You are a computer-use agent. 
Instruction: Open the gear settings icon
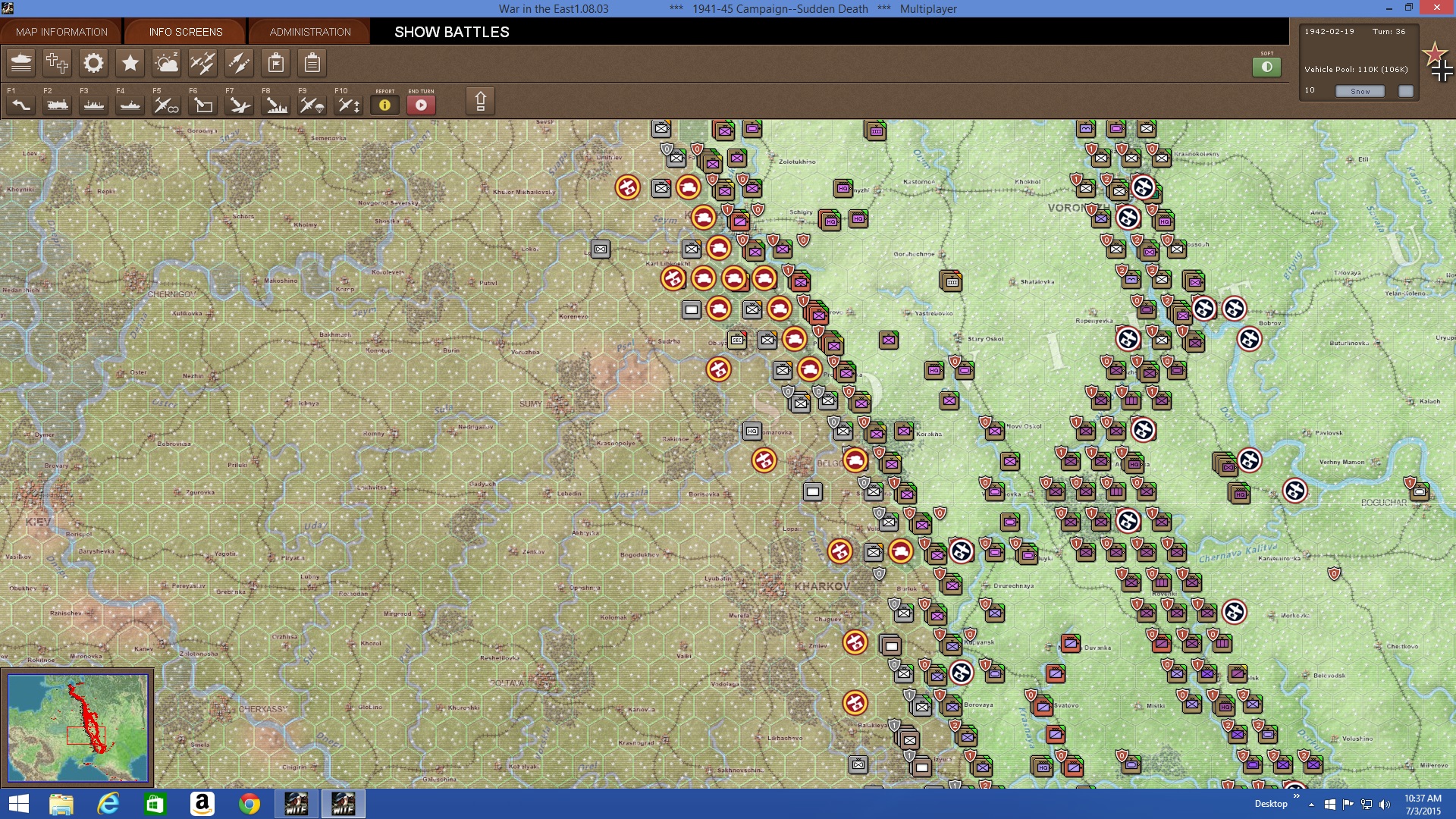click(93, 63)
